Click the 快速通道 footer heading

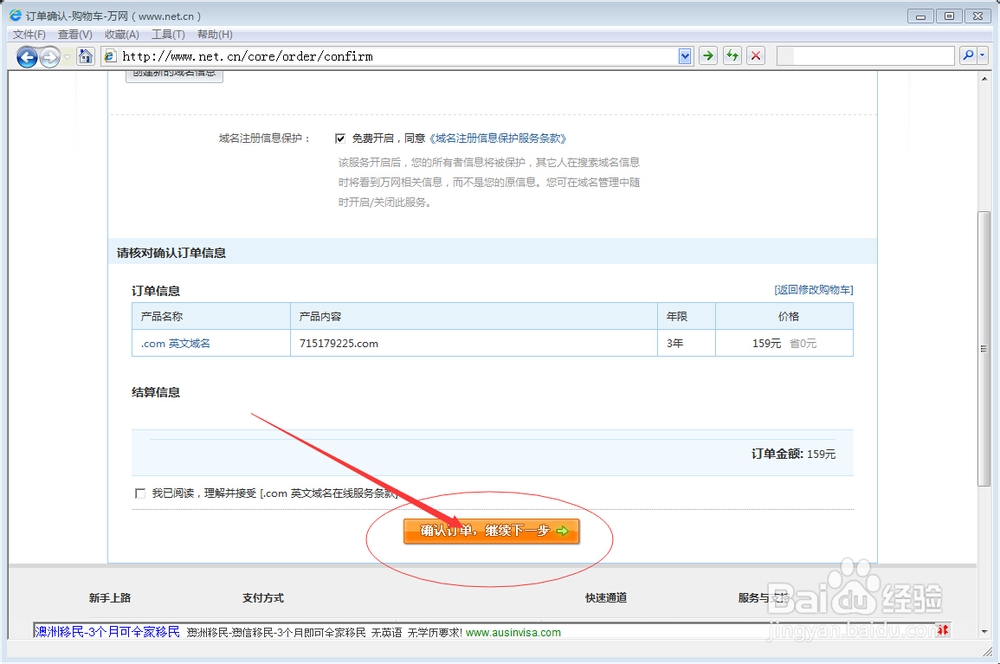[x=606, y=598]
